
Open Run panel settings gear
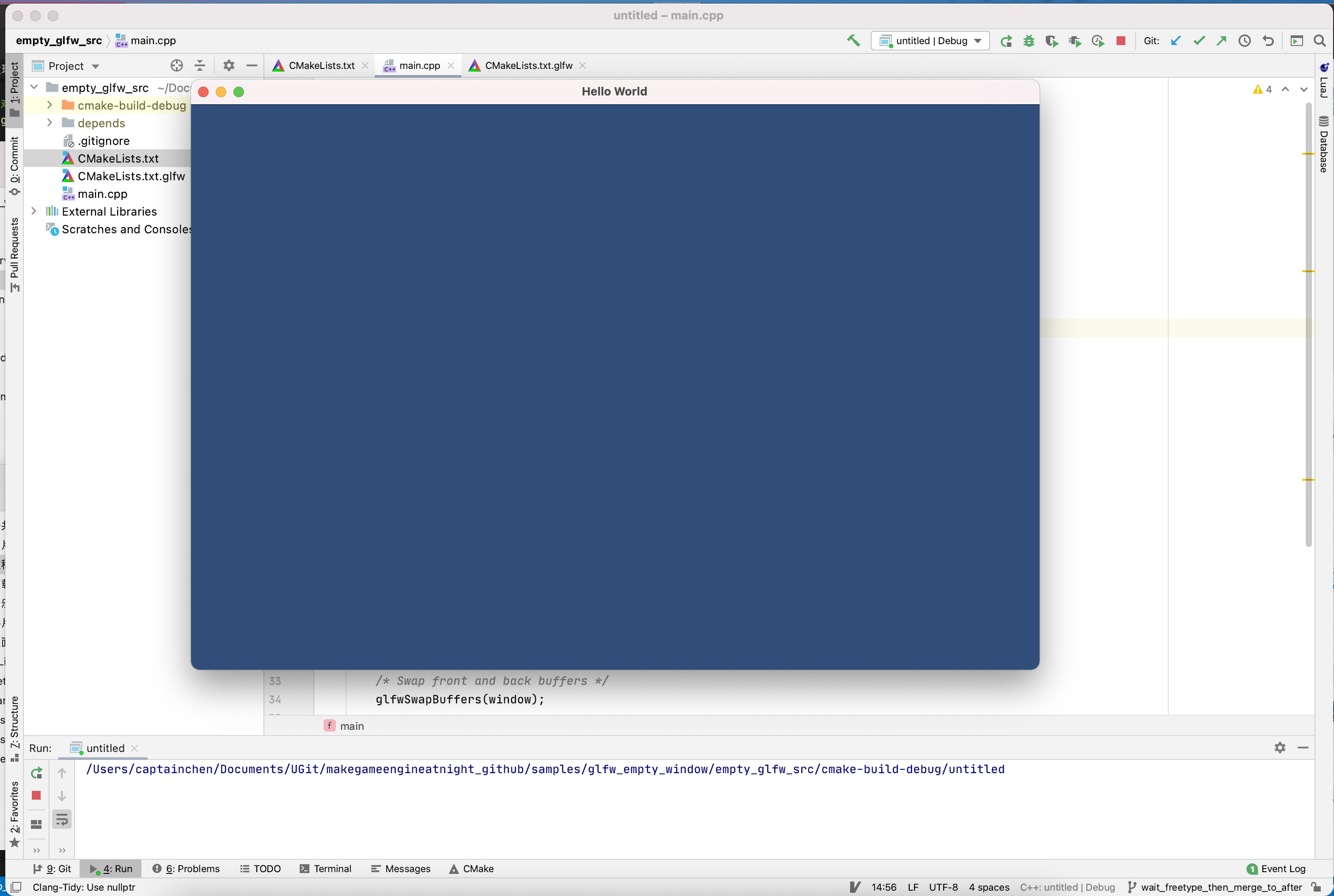click(1280, 748)
